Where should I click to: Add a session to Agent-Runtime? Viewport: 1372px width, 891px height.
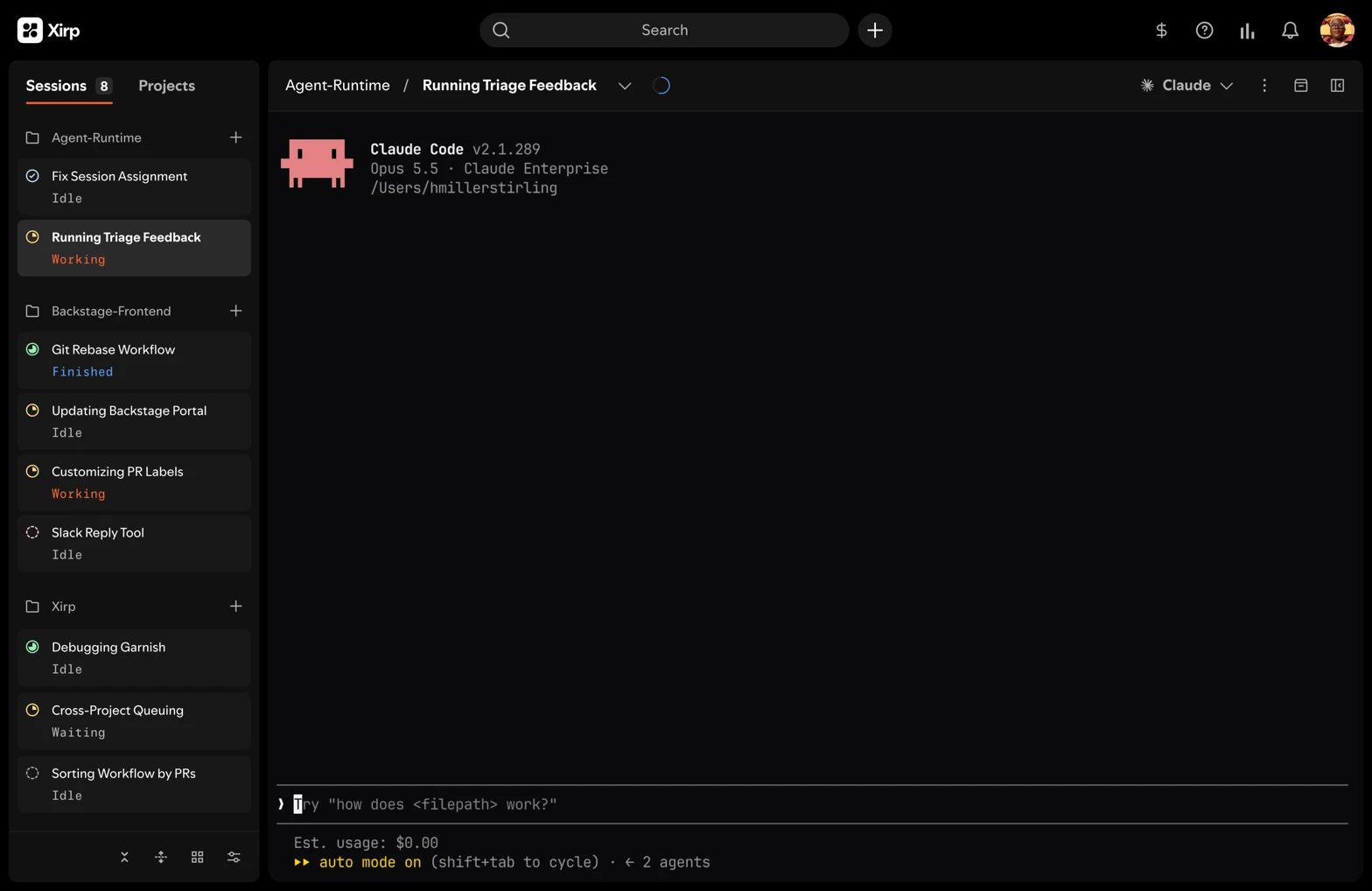[235, 137]
